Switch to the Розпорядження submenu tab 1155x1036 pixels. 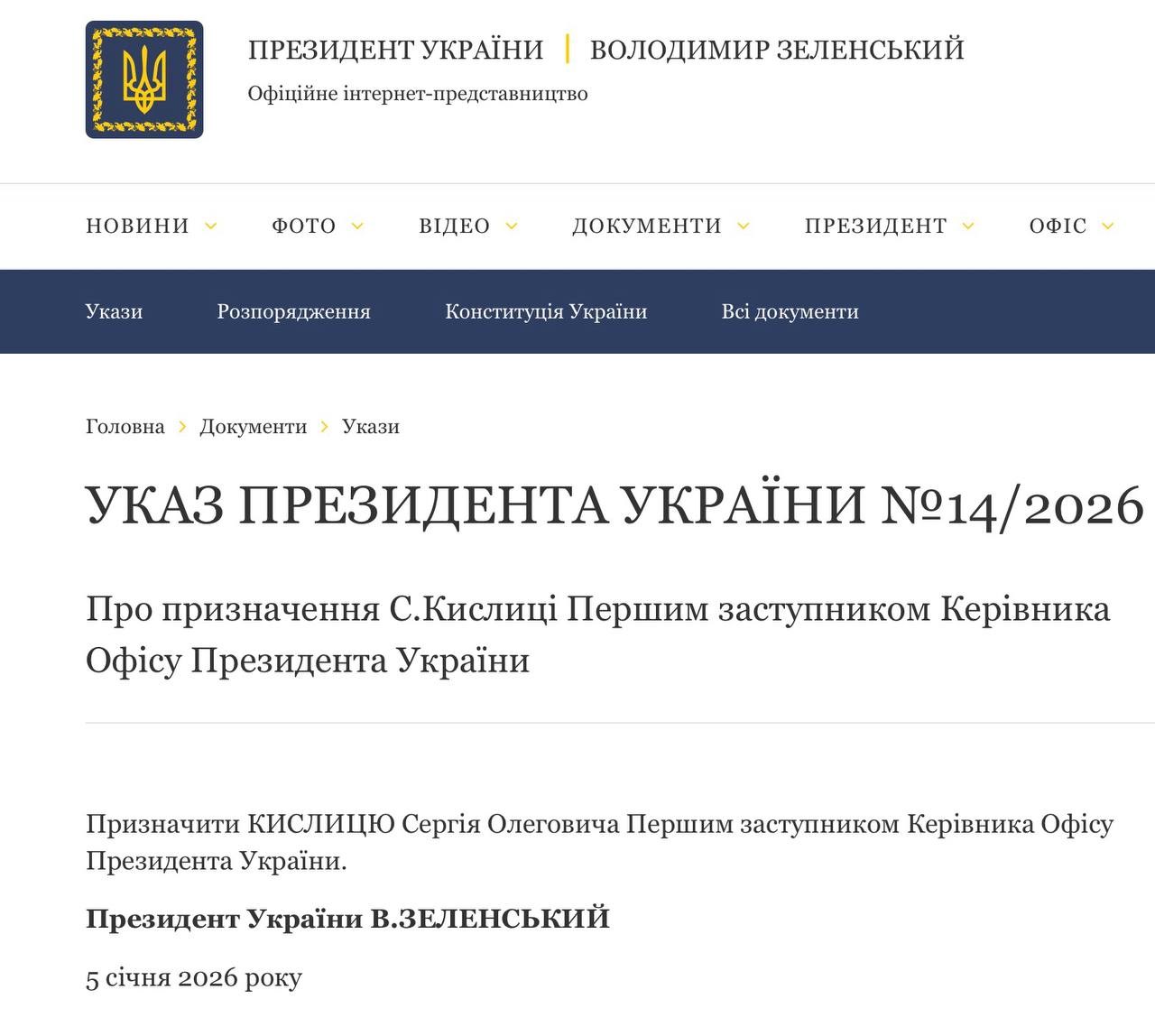[293, 311]
